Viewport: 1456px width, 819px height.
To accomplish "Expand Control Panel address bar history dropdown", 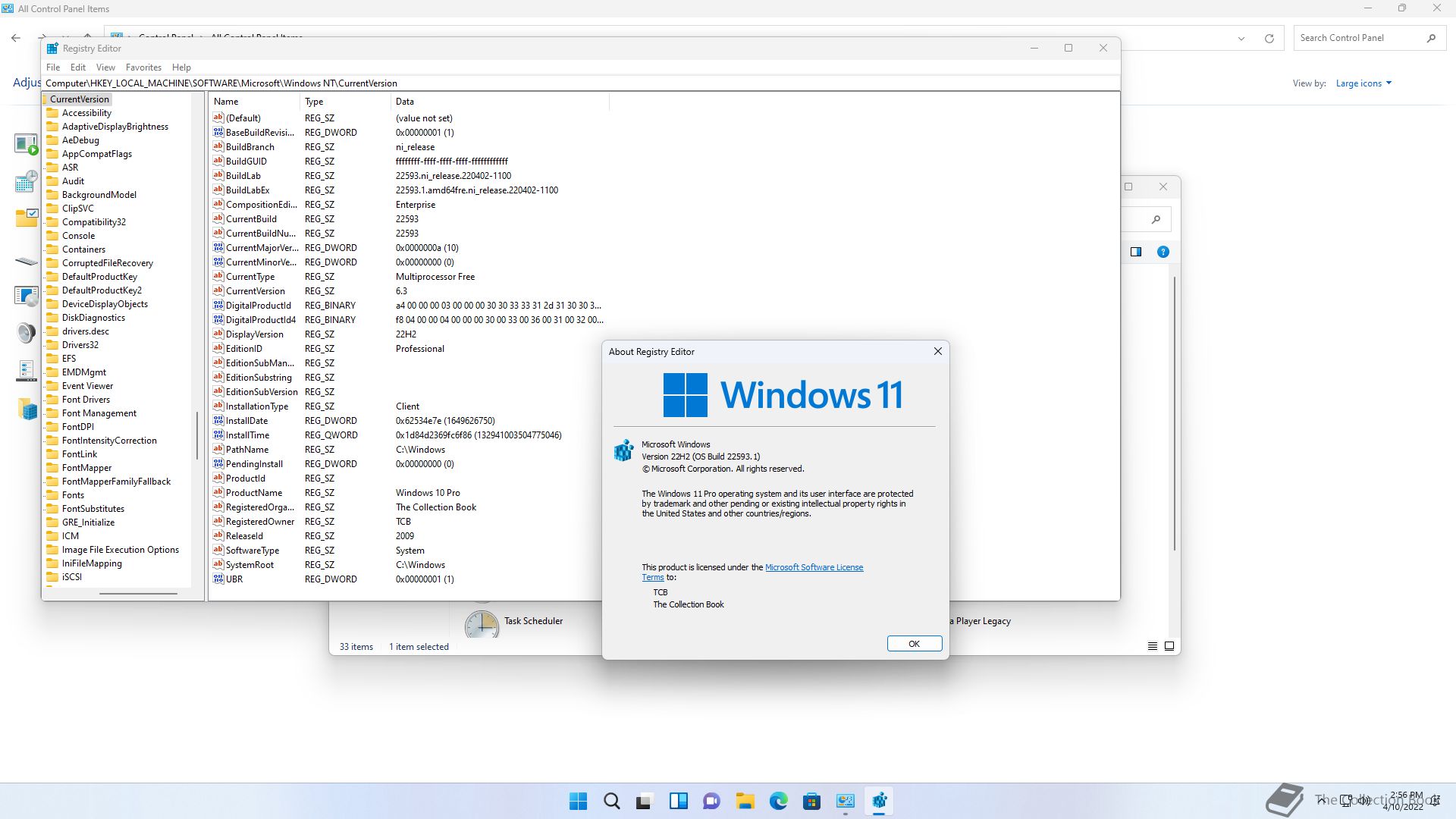I will pyautogui.click(x=1241, y=38).
